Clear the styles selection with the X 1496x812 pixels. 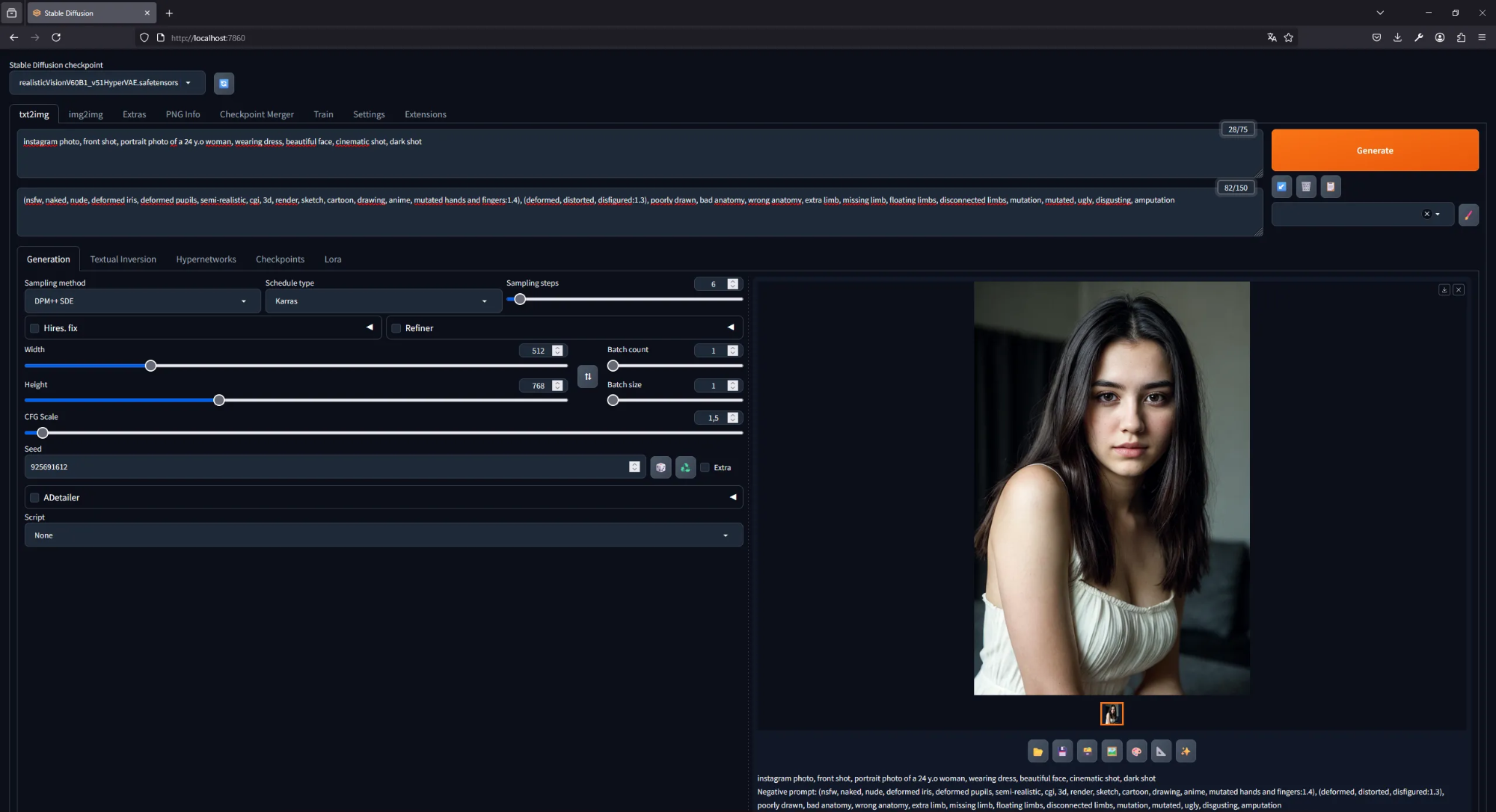click(x=1426, y=214)
